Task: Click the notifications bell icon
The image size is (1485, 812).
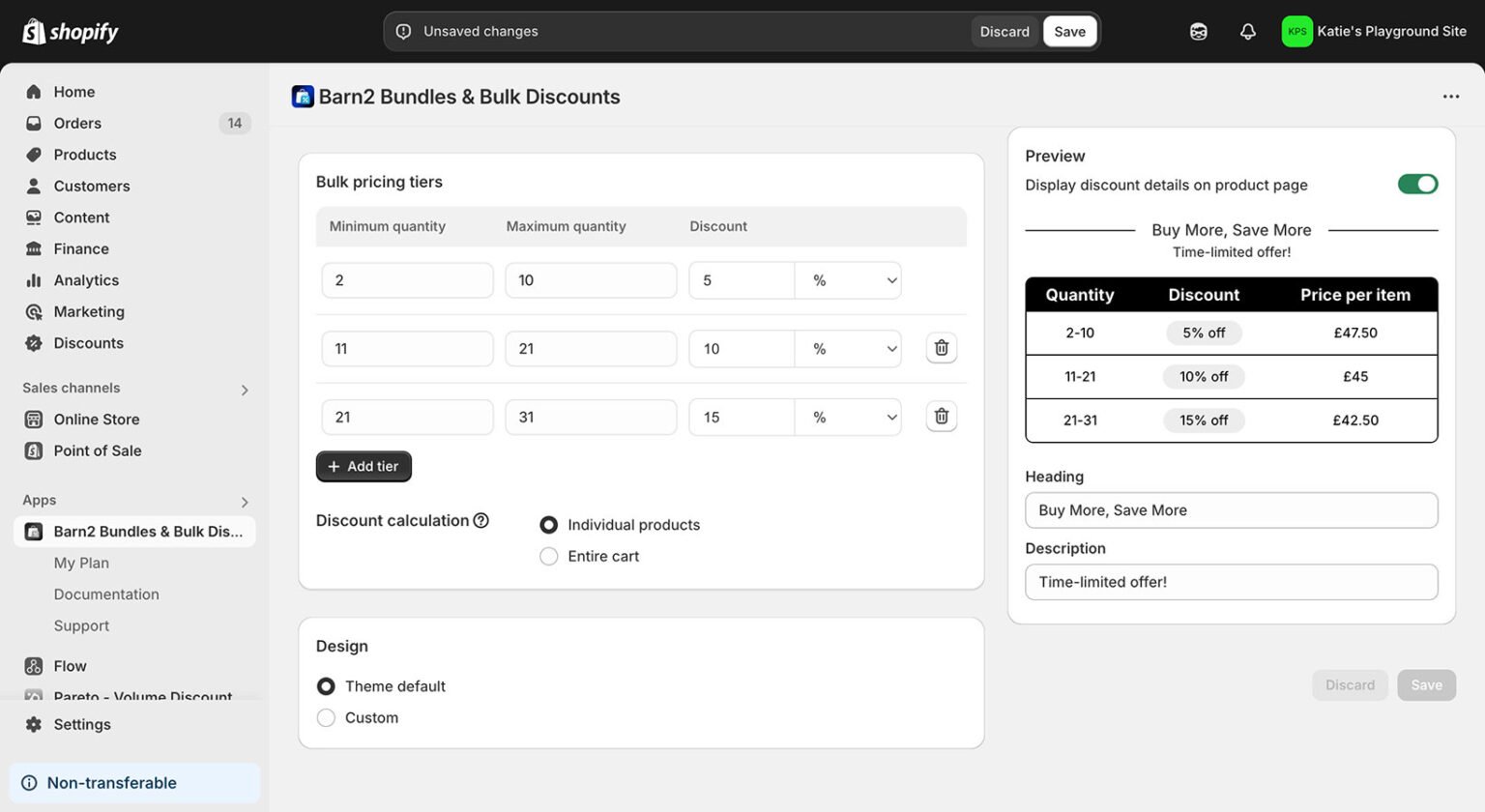Action: (1247, 30)
